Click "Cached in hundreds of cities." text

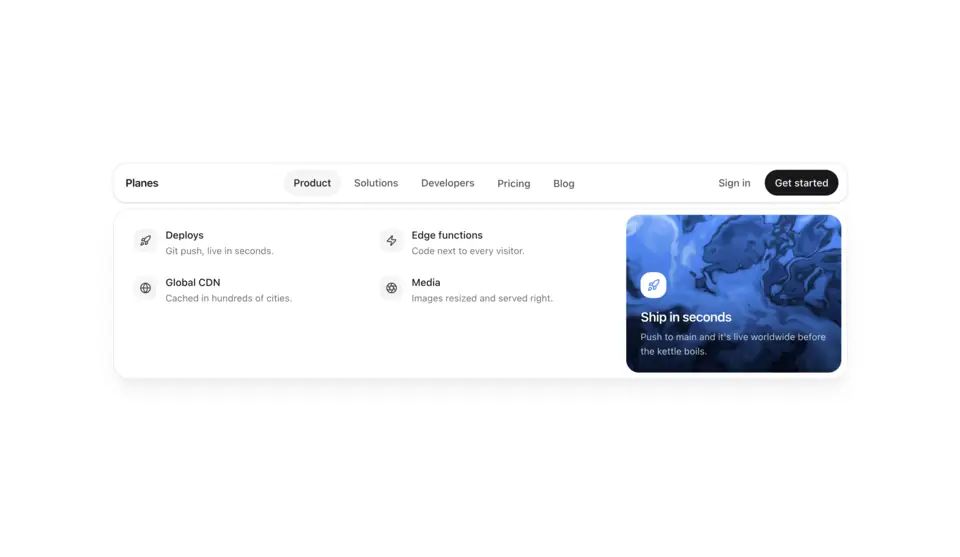coord(228,298)
